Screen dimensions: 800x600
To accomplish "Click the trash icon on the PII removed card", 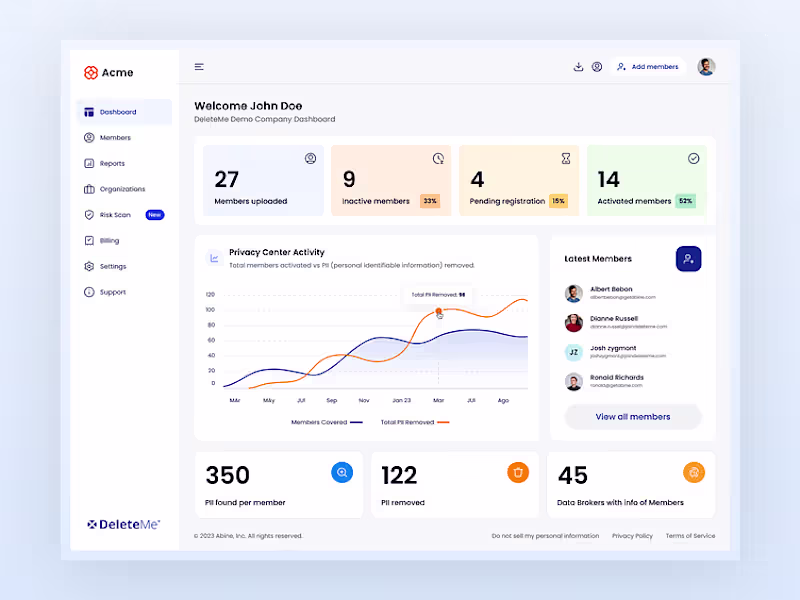I will (517, 472).
